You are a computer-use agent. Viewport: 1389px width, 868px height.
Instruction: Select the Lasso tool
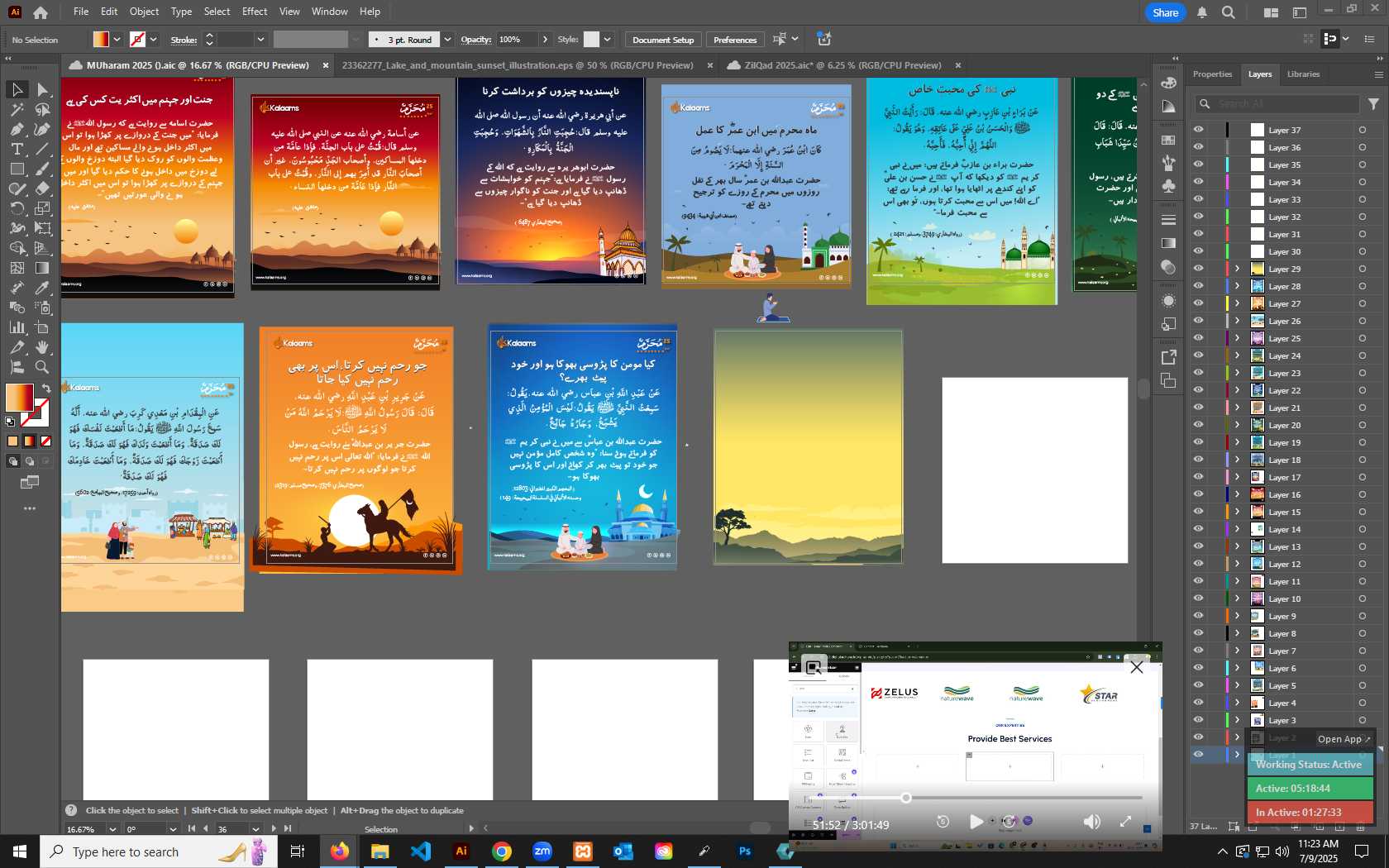(x=43, y=109)
